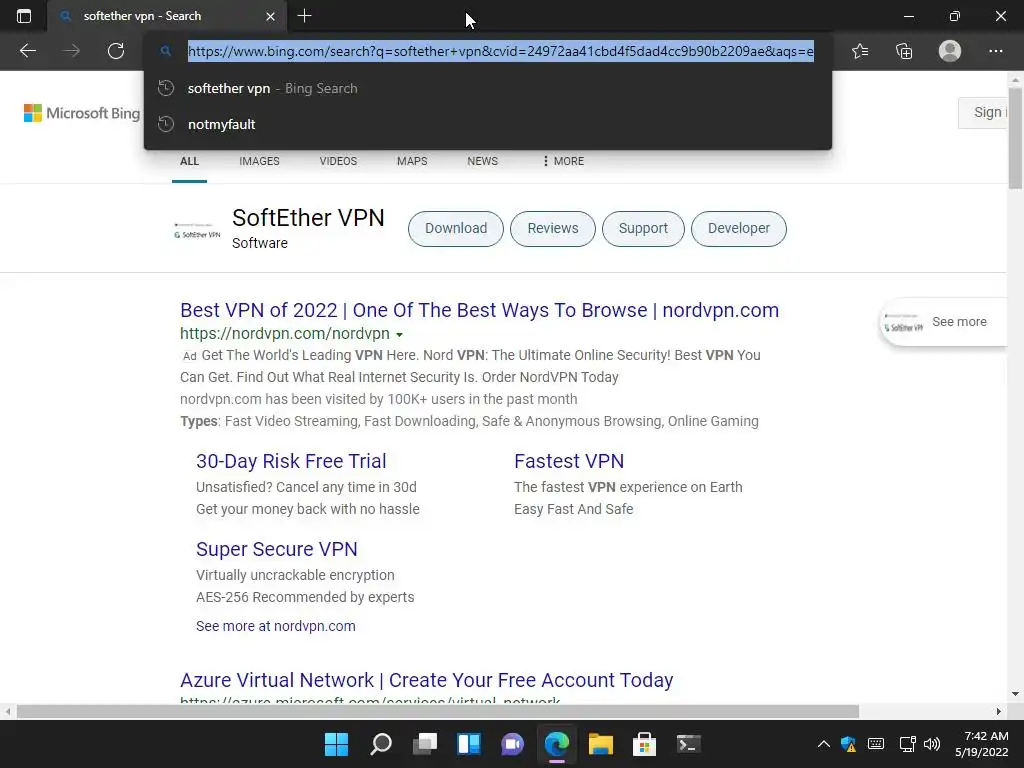
Task: Click the Developer pill button
Action: tap(739, 229)
